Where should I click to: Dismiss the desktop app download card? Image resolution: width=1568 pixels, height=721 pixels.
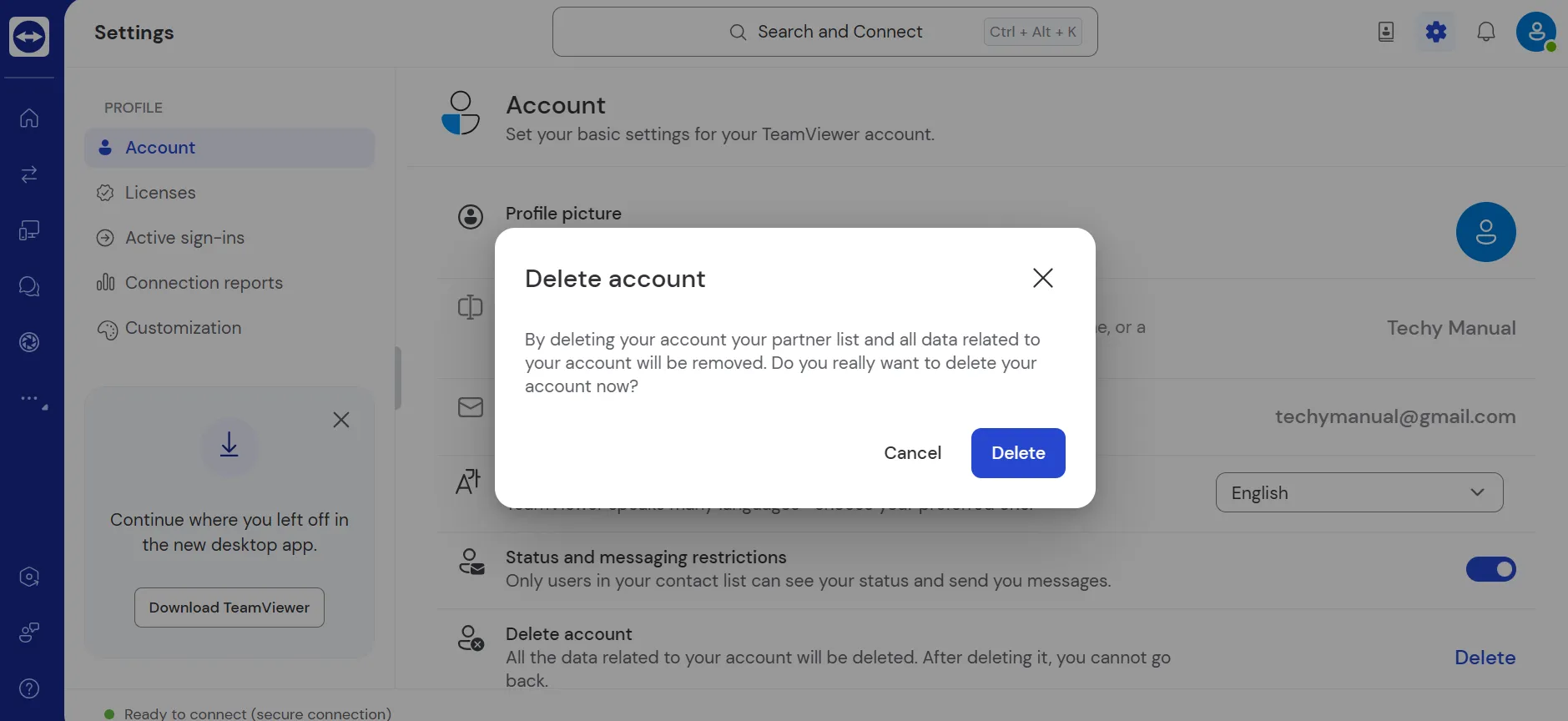pyautogui.click(x=341, y=420)
